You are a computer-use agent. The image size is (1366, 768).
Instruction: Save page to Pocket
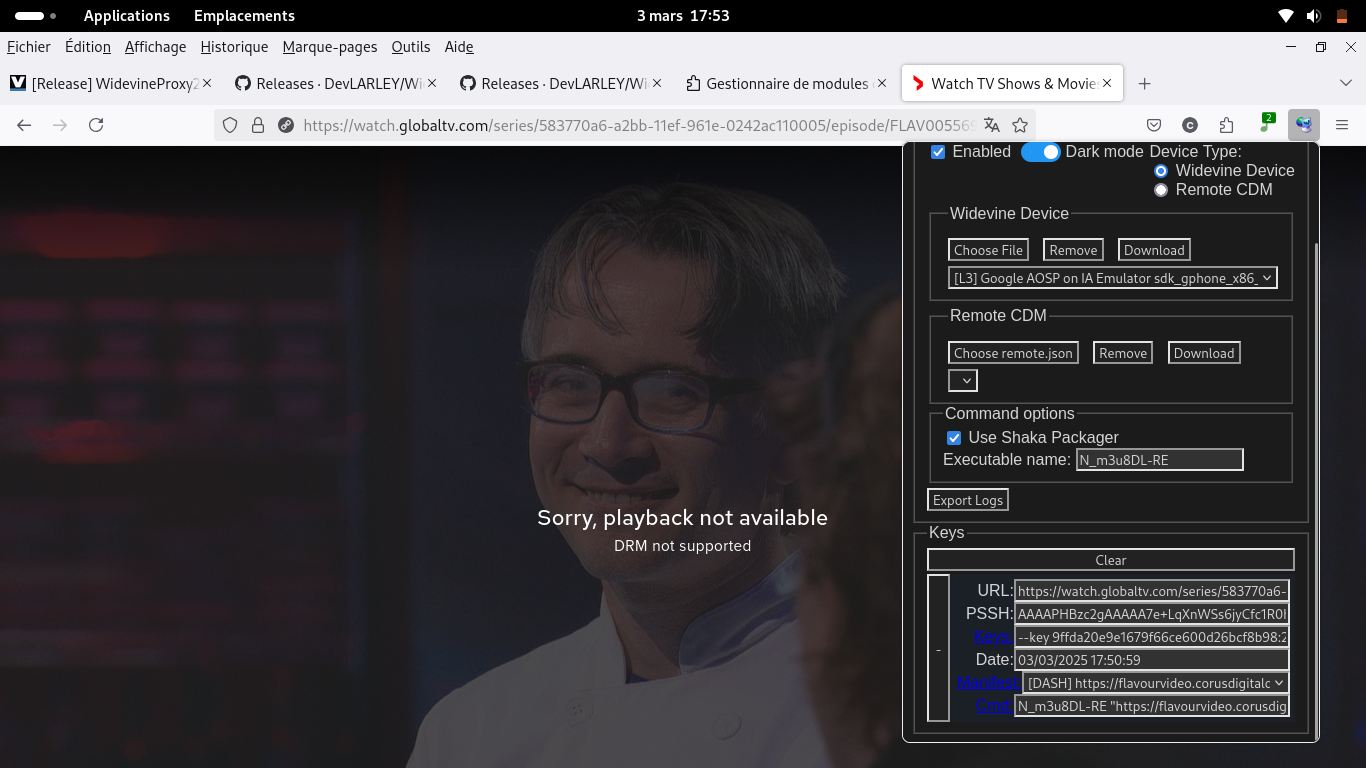(x=1154, y=125)
